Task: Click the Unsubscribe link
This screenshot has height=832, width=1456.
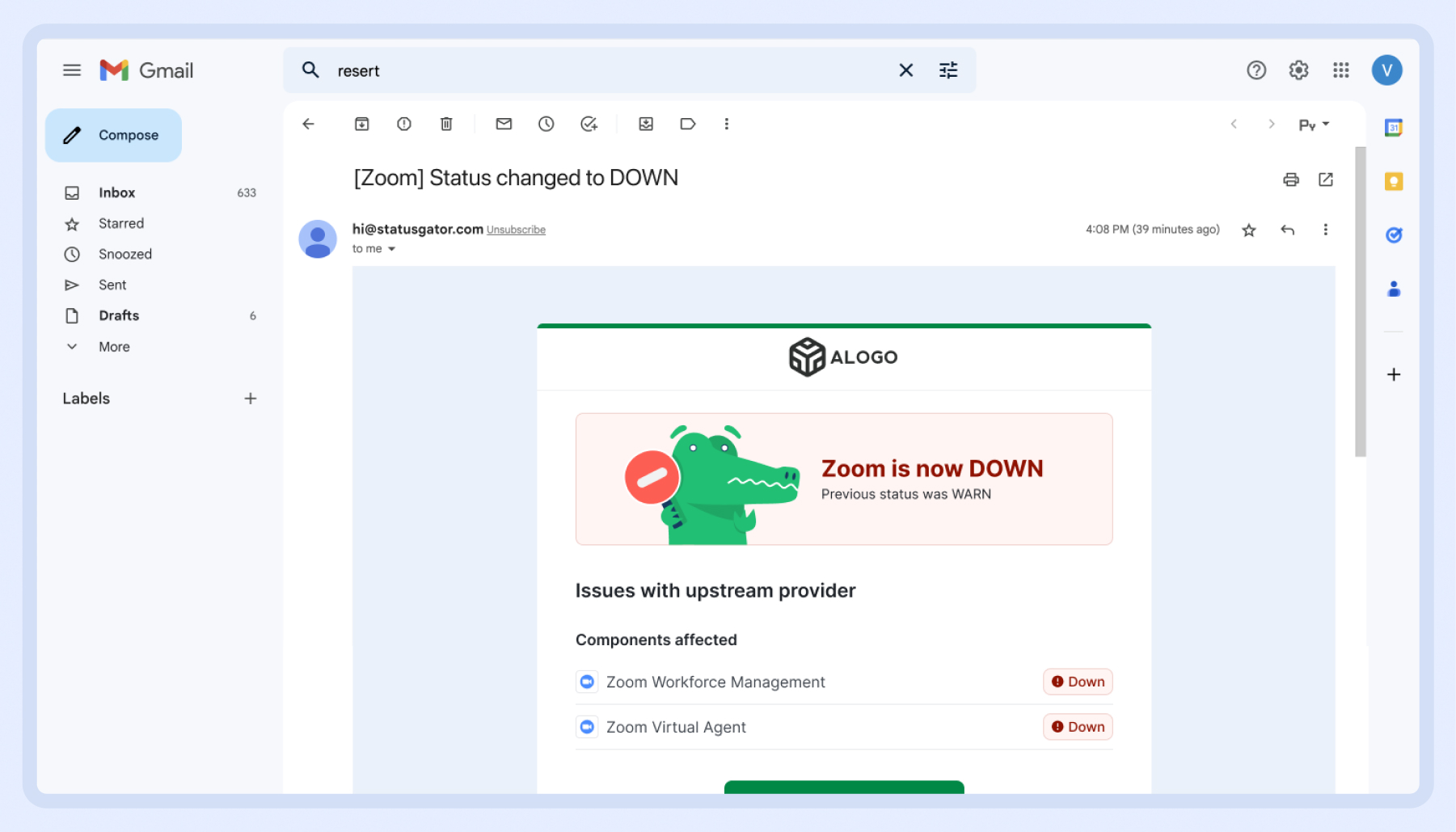Action: (x=516, y=230)
